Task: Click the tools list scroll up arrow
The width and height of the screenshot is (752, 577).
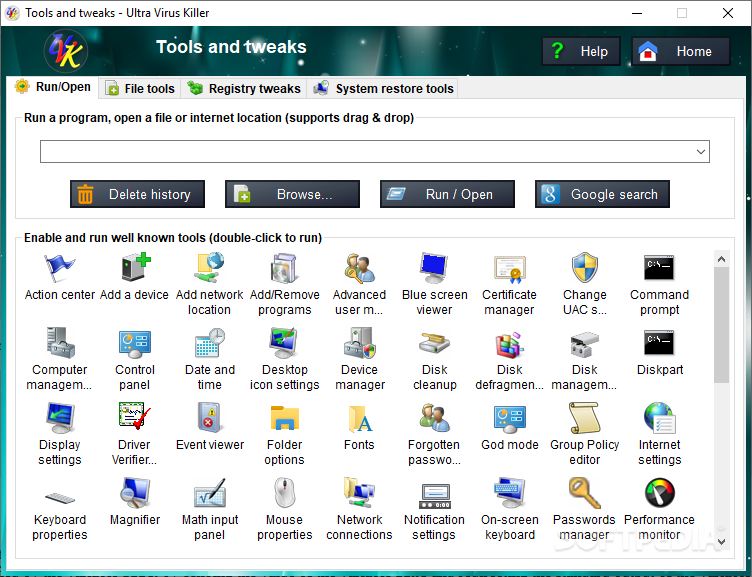Action: click(721, 259)
